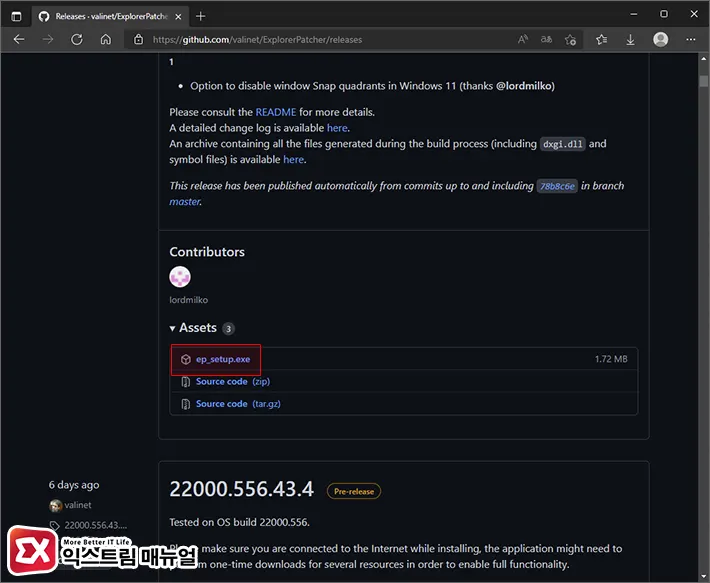Screen dimensions: 710x583
Task: Open a new browser tab
Action: click(201, 16)
